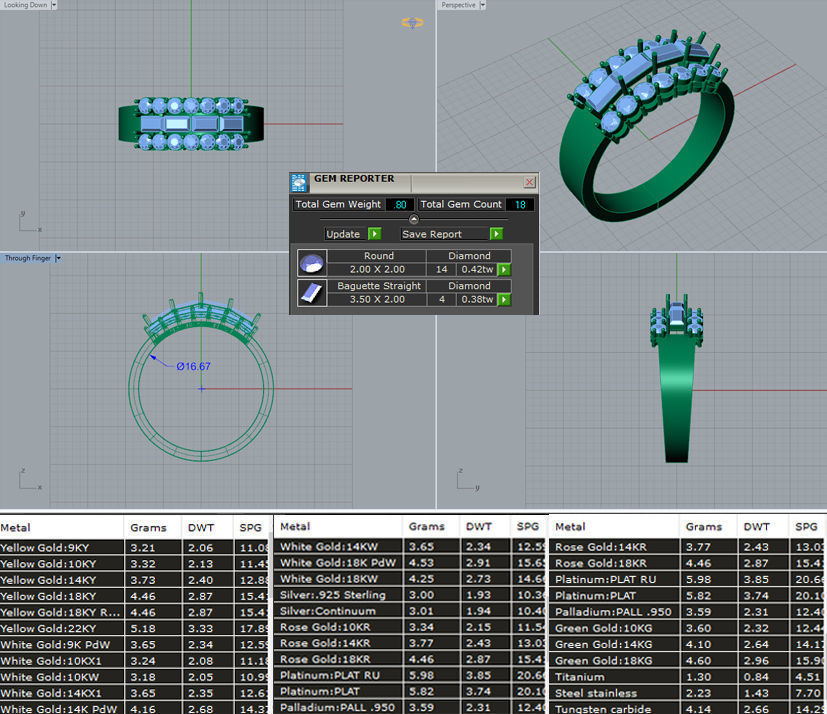Click the green arrow beside Update
827x714 pixels.
point(374,234)
